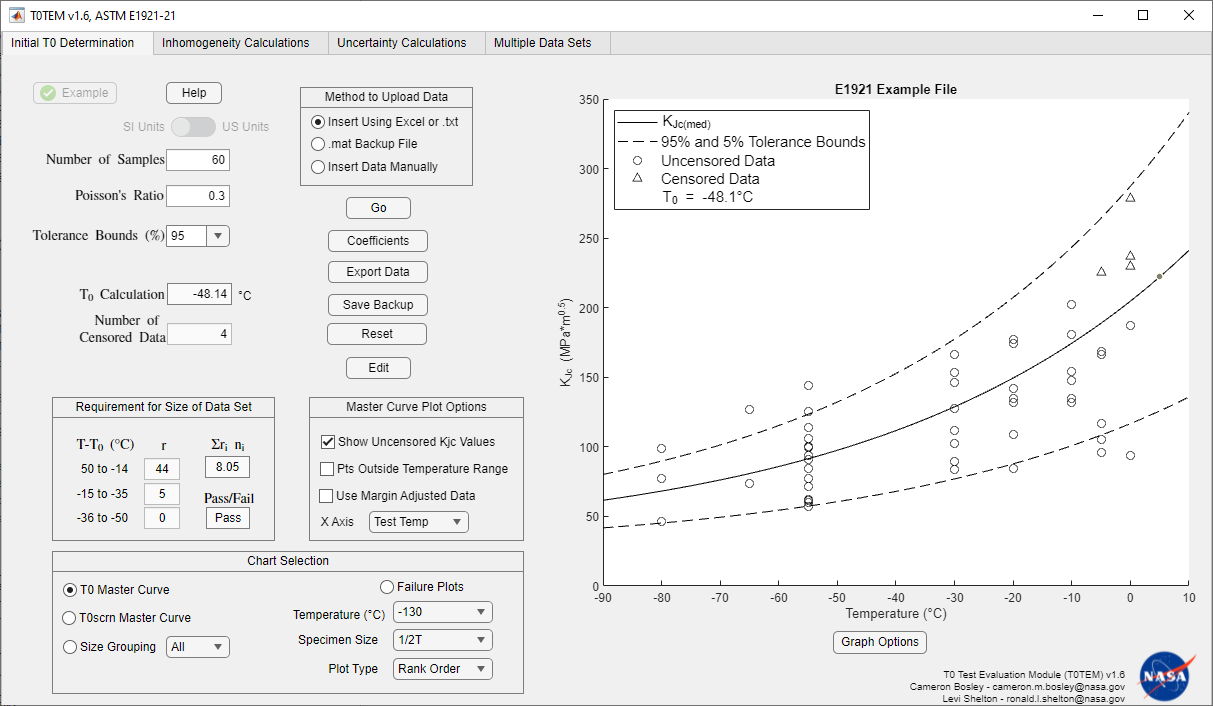Click the Edit button

(378, 368)
